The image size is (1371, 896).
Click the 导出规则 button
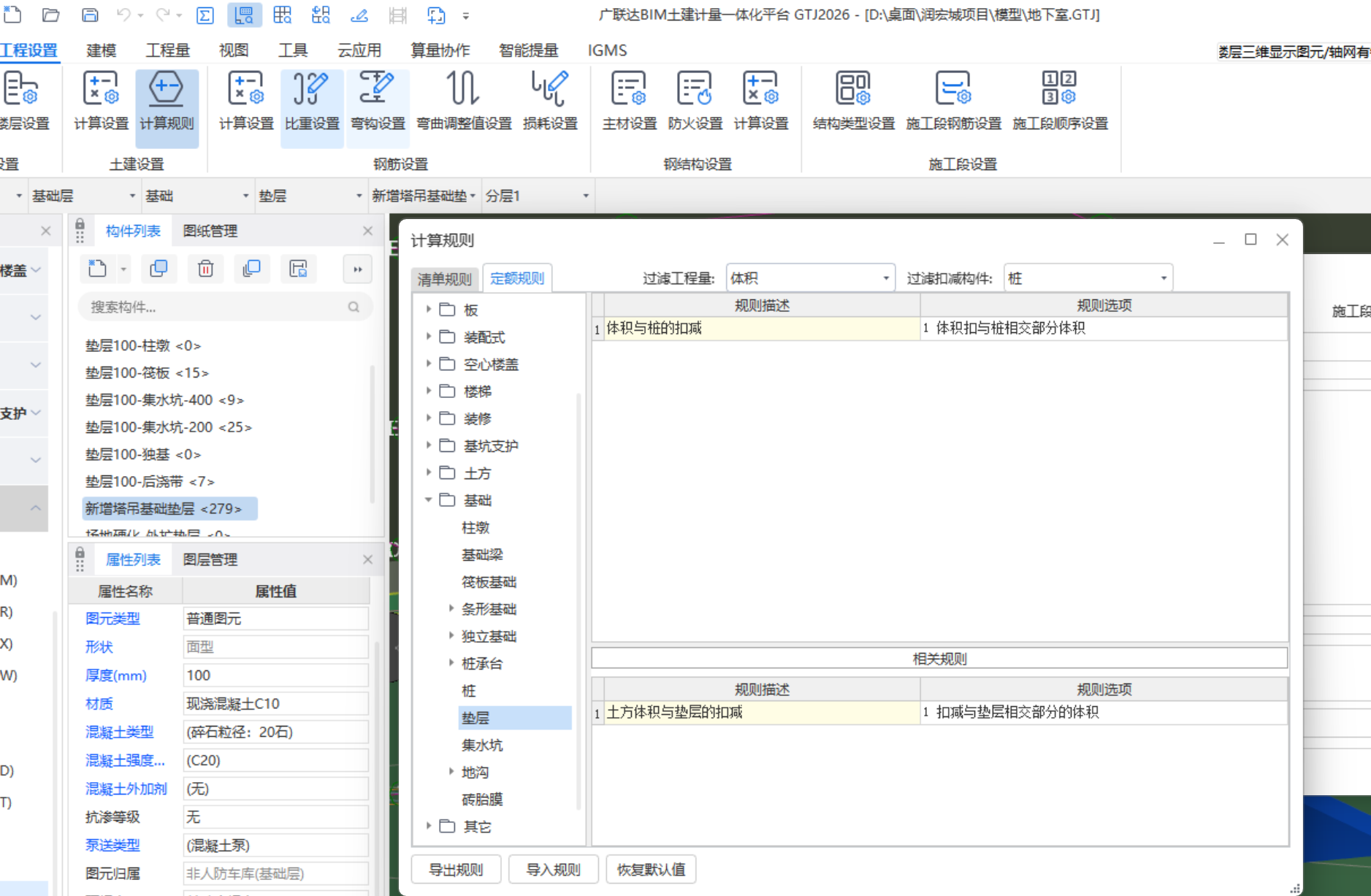point(456,870)
